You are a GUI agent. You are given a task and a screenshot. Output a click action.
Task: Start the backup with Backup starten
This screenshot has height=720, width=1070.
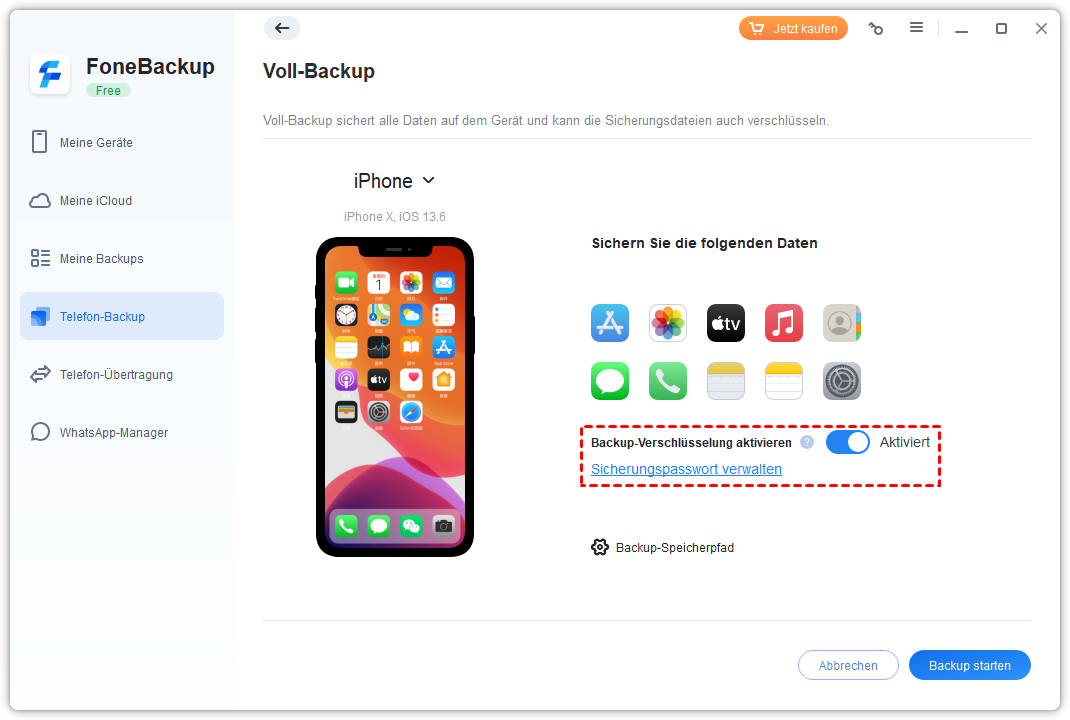click(969, 665)
